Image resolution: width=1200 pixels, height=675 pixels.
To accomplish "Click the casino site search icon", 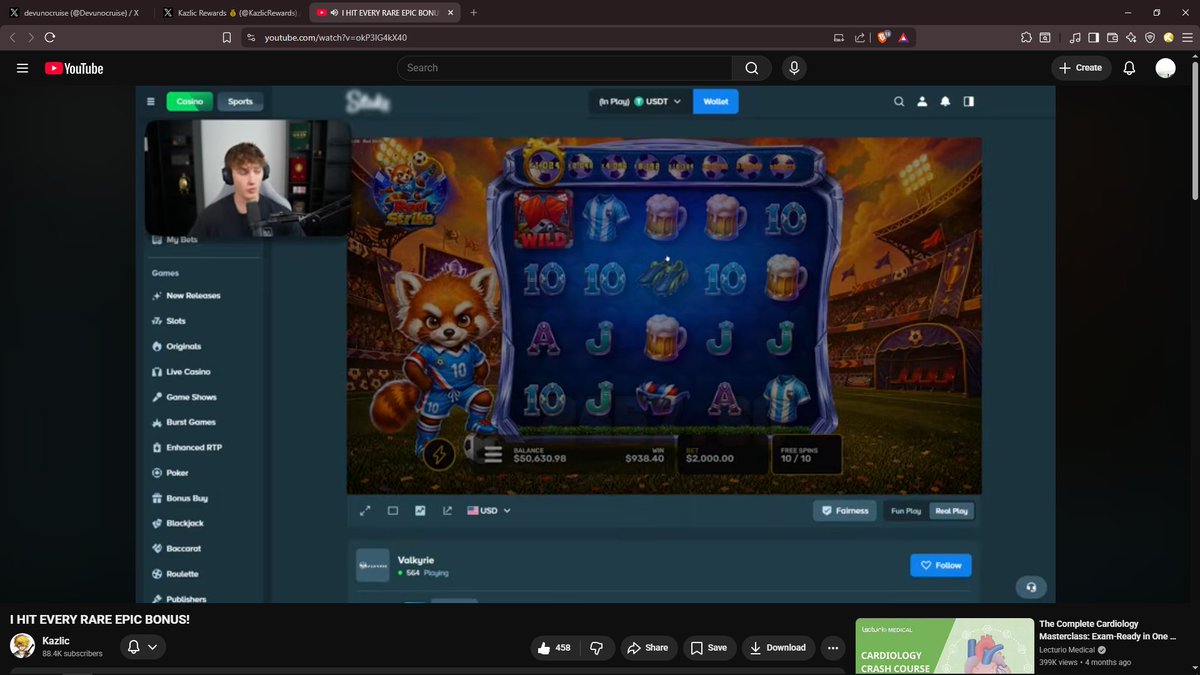I will point(899,101).
